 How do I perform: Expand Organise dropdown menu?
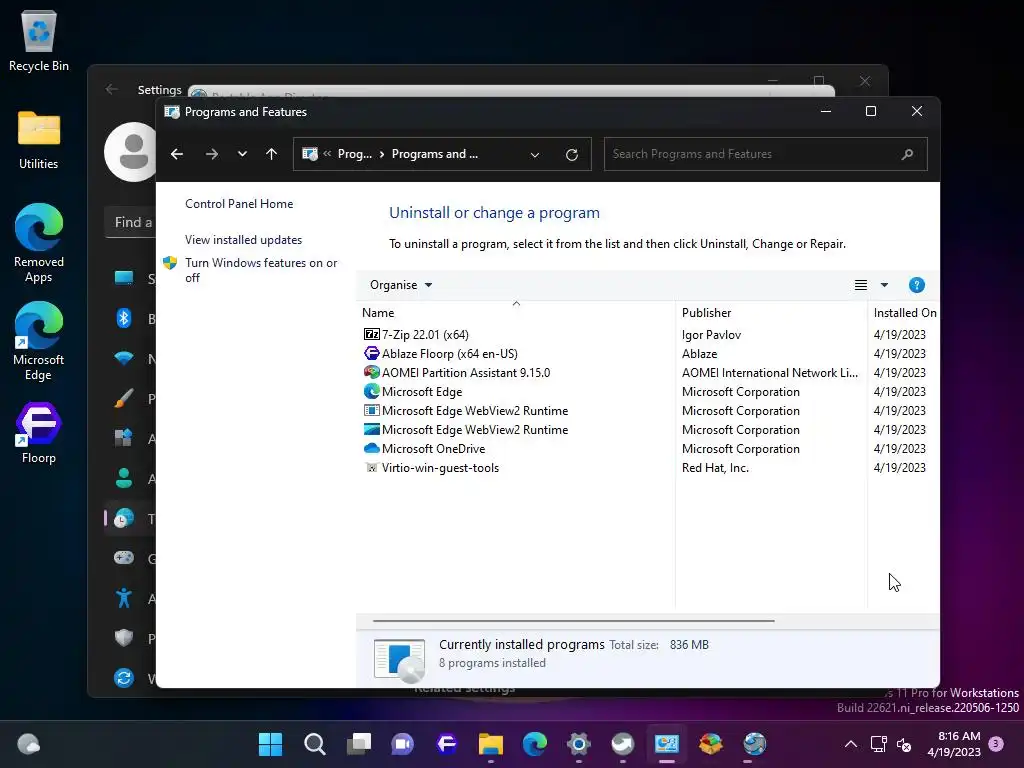[401, 285]
